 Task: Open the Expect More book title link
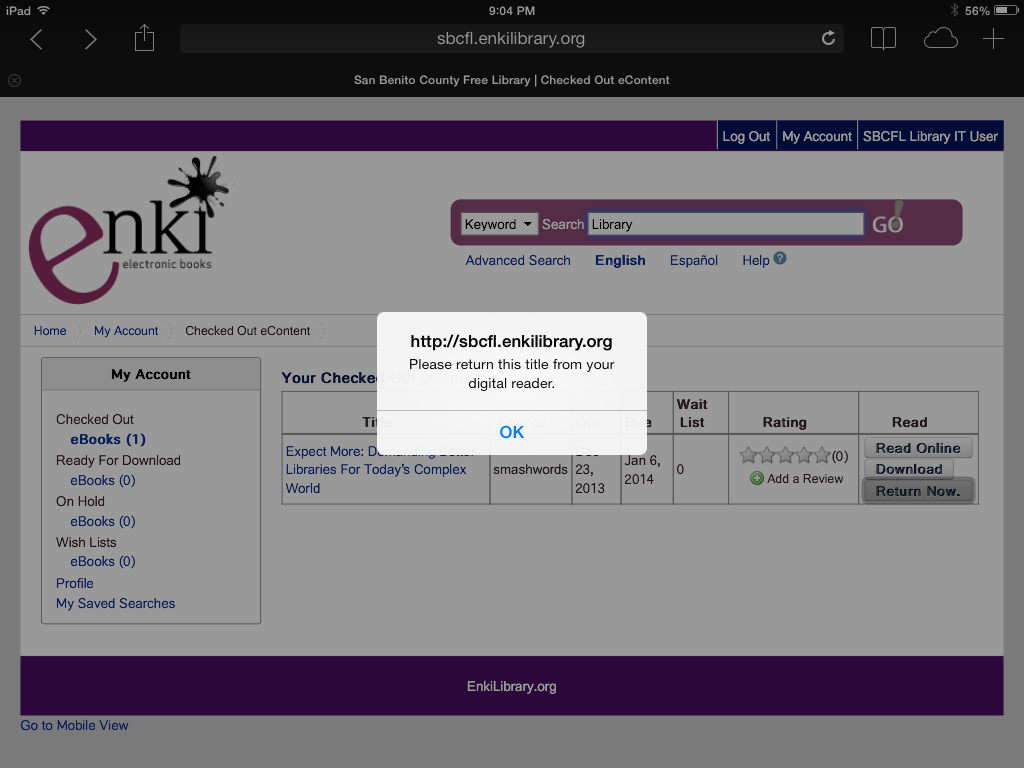(x=379, y=470)
